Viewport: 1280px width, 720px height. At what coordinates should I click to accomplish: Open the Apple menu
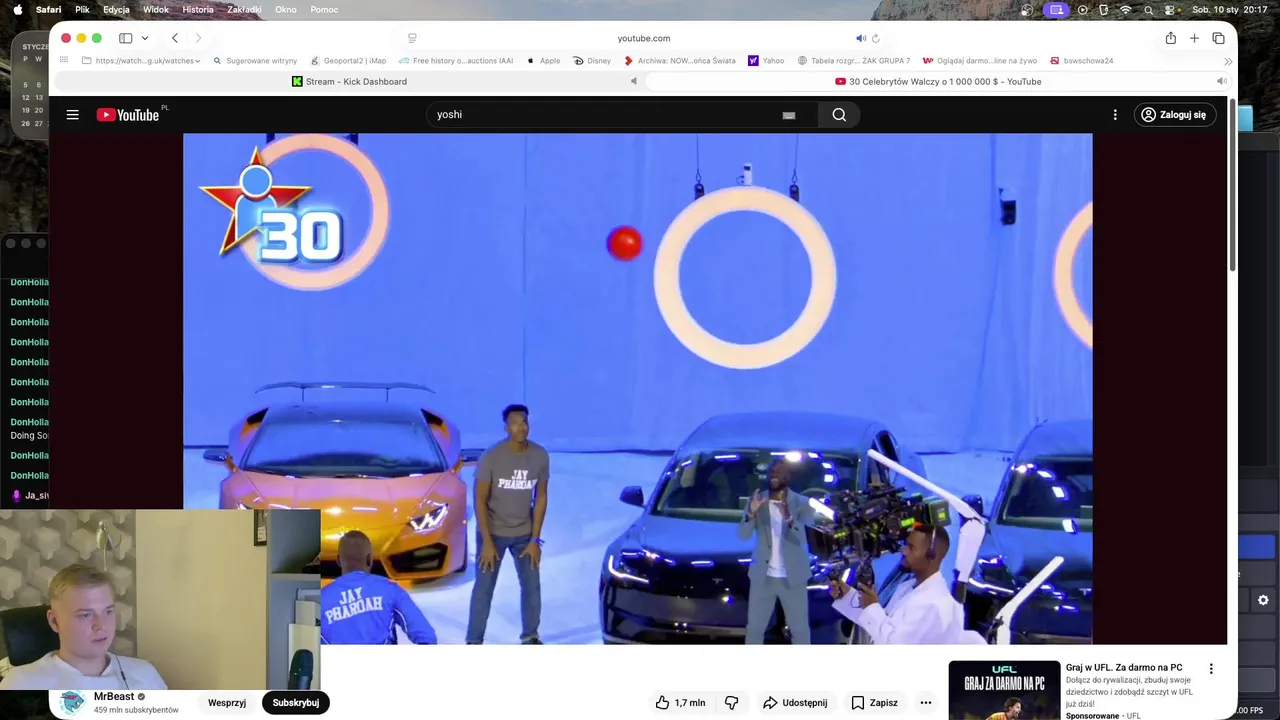click(17, 9)
